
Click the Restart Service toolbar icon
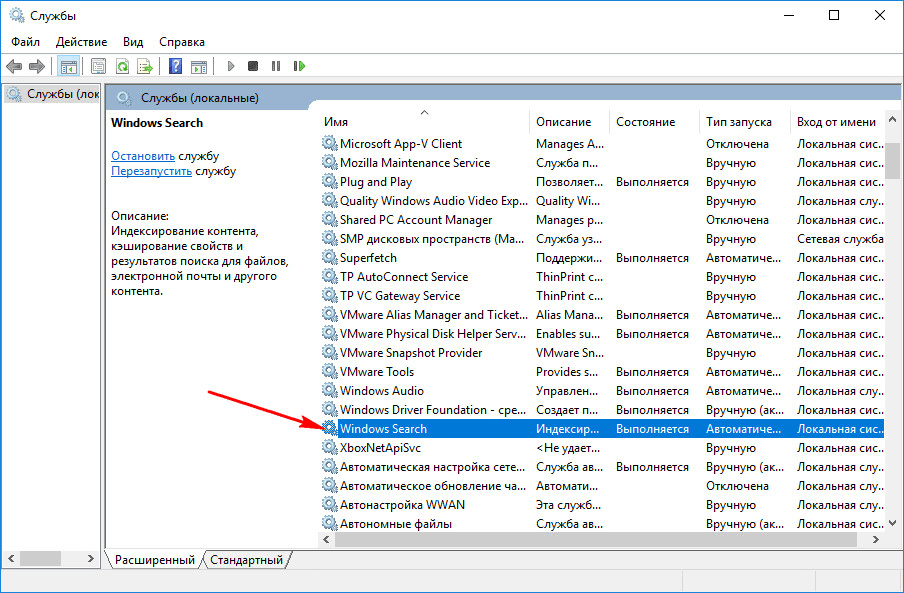click(x=299, y=66)
